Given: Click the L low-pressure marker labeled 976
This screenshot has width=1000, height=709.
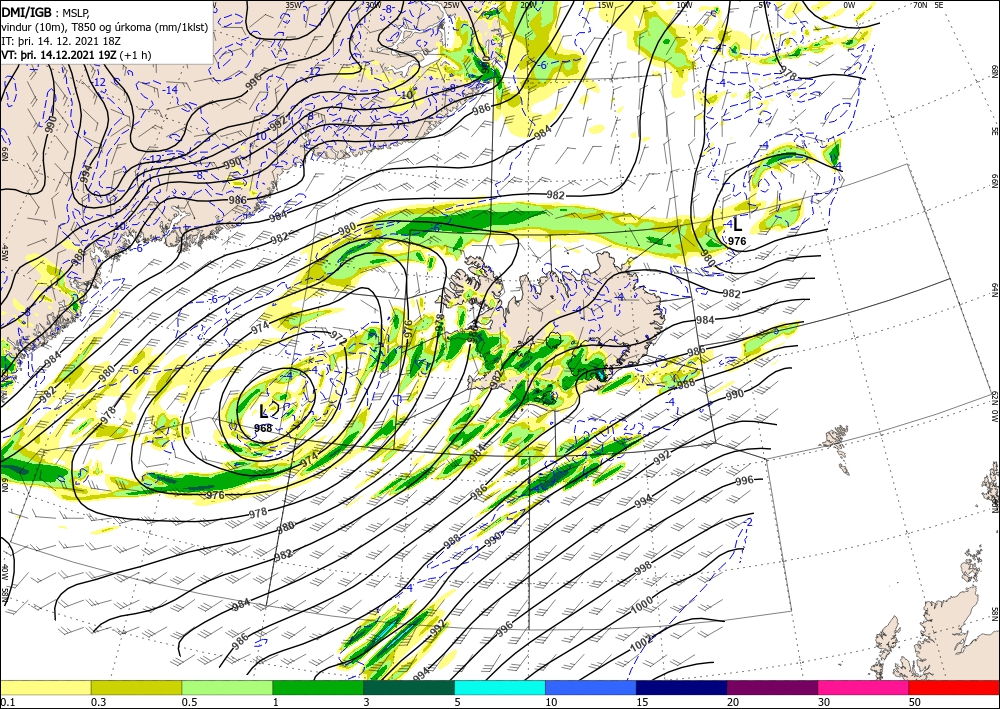Looking at the screenshot, I should 737,224.
